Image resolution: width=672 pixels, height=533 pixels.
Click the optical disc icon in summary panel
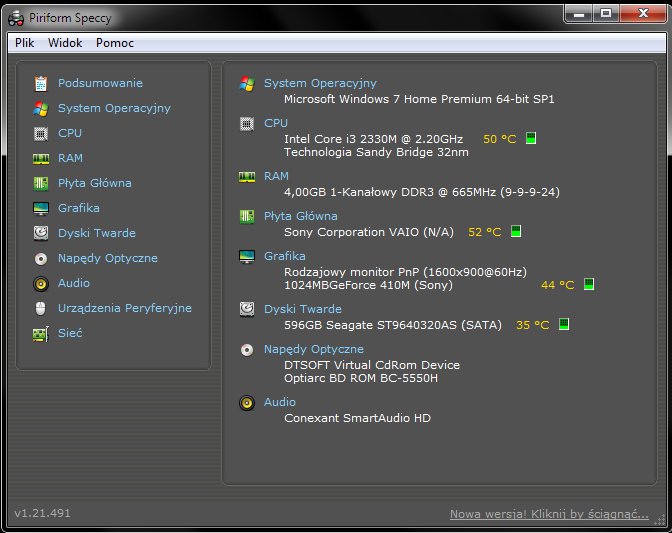pos(247,350)
